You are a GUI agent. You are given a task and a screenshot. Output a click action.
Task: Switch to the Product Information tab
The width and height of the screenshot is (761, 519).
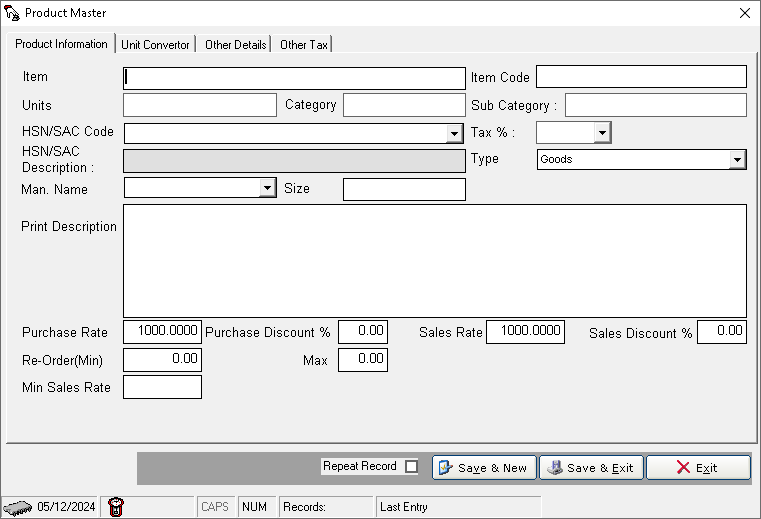[x=61, y=44]
